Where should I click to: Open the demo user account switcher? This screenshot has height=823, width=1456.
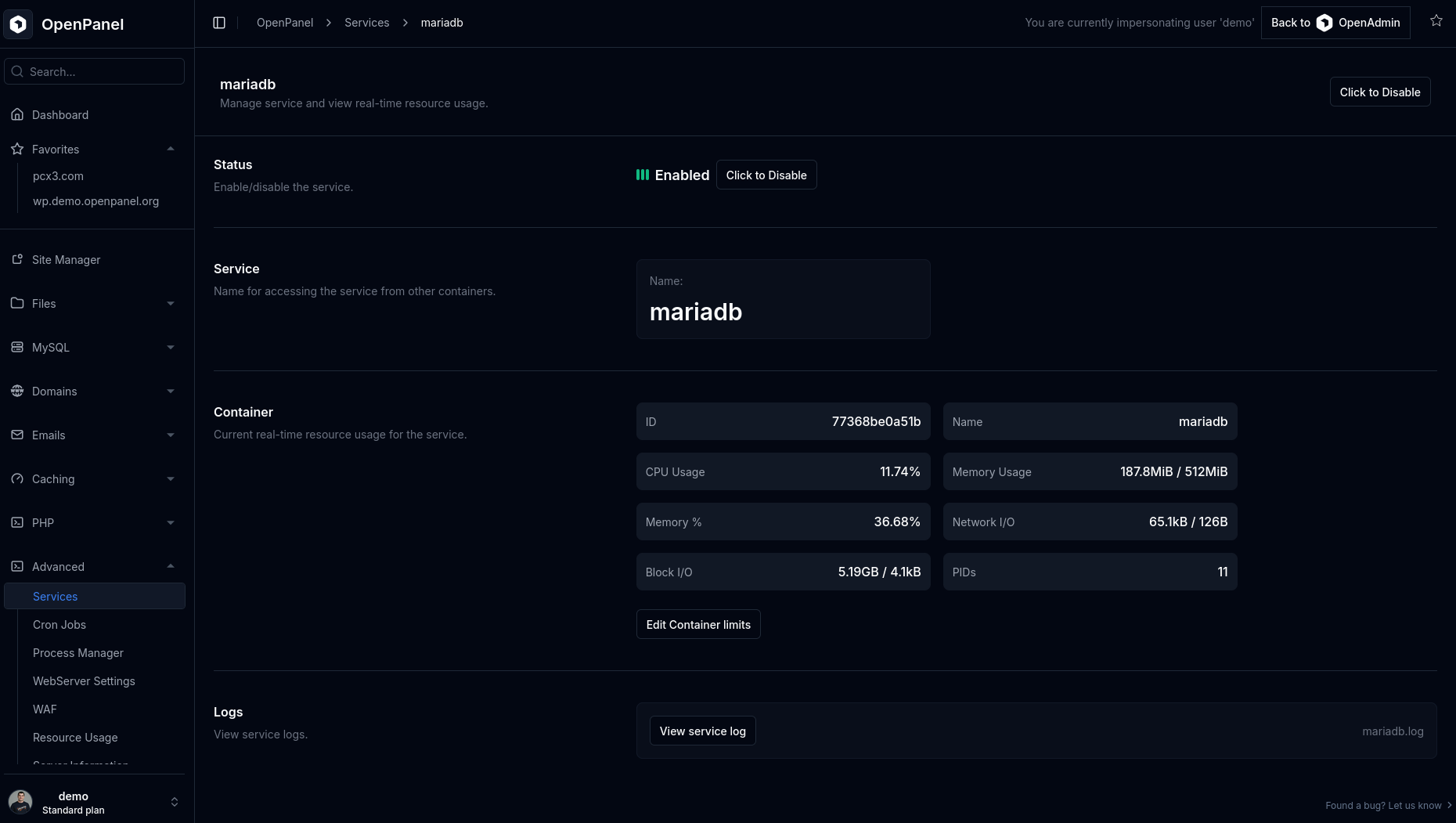tap(175, 802)
